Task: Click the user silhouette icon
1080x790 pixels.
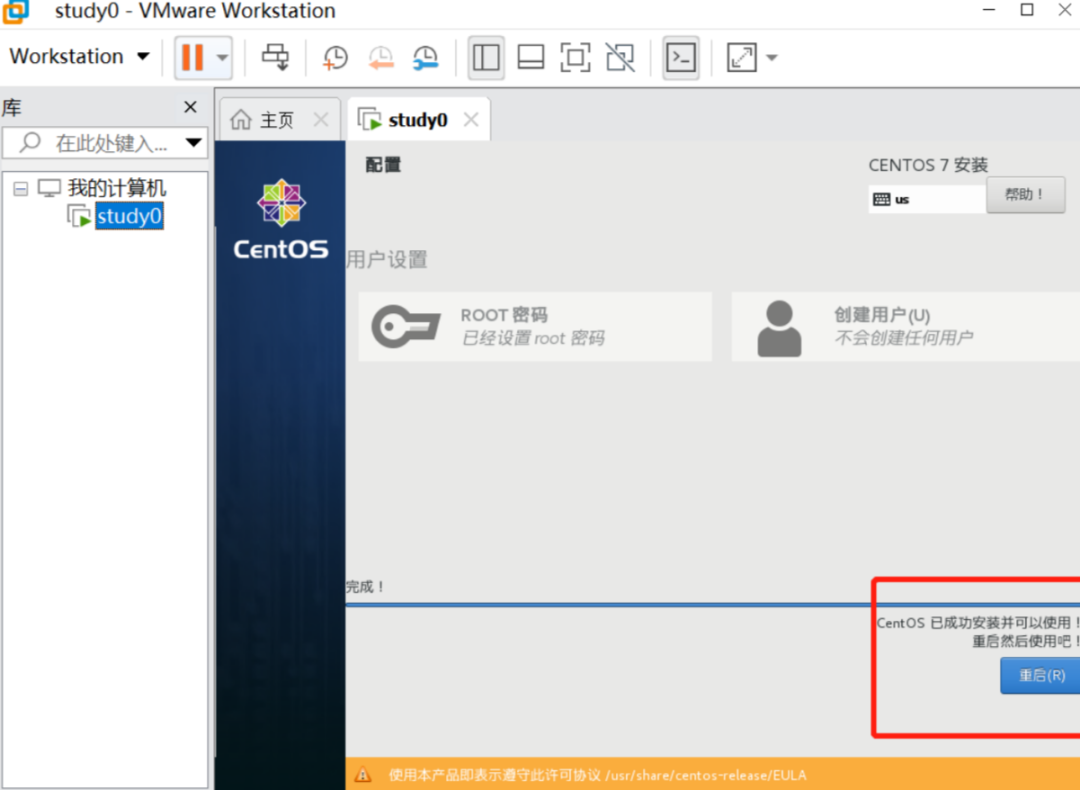Action: pos(779,329)
